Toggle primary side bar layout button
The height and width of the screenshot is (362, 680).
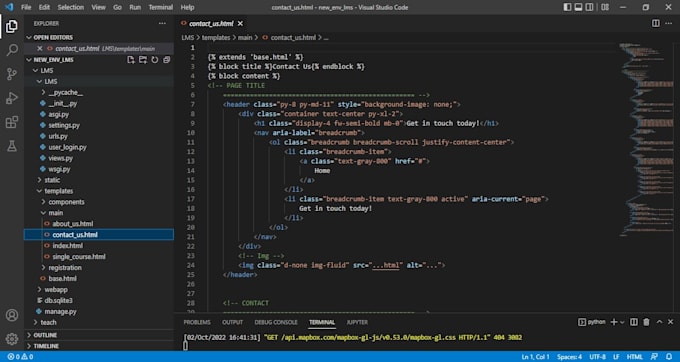pos(567,7)
